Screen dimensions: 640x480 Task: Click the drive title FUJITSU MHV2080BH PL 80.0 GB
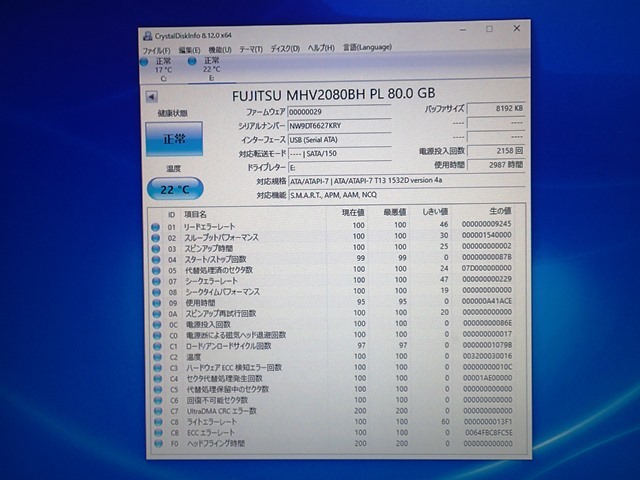333,94
